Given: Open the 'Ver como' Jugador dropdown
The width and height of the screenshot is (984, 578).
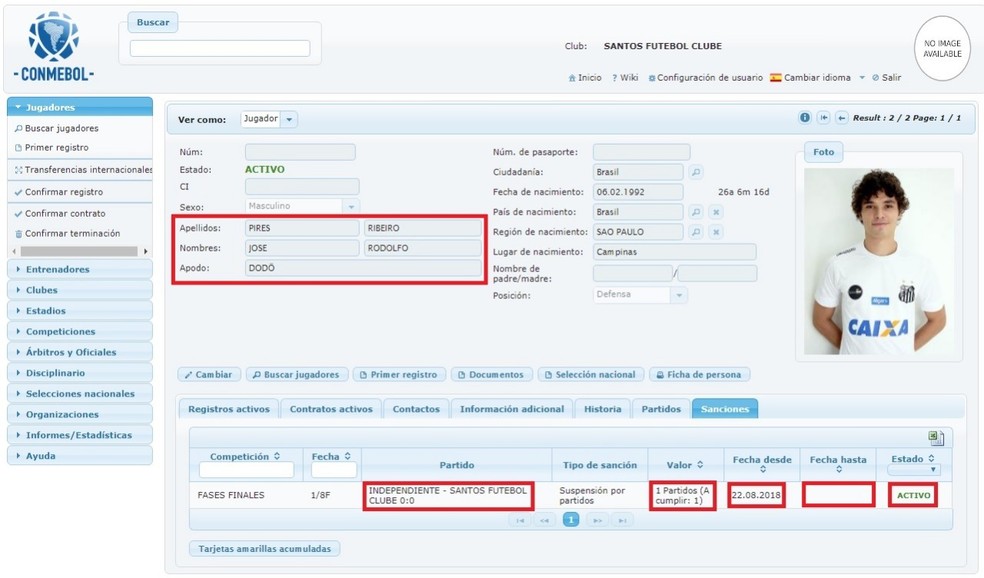Looking at the screenshot, I should tap(289, 119).
